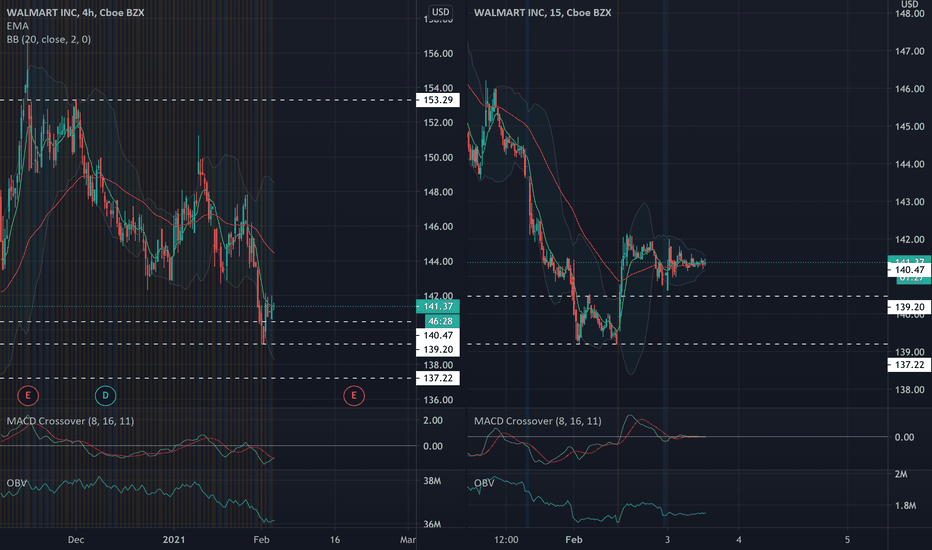Screen dimensions: 932x550
Task: Open the past earnings E marker before Dec
Action: coord(27,395)
